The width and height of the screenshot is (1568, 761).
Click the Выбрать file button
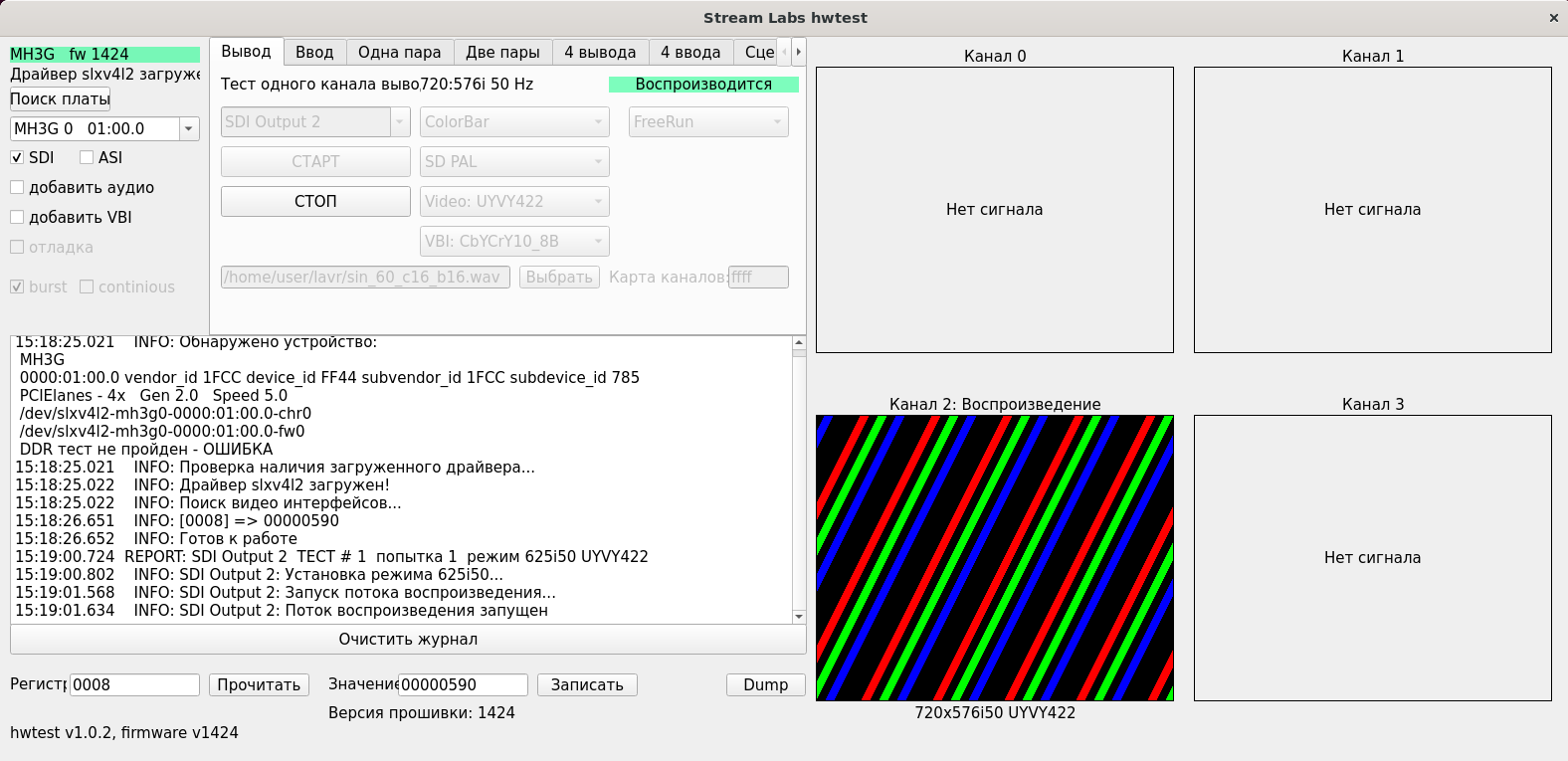[x=559, y=277]
